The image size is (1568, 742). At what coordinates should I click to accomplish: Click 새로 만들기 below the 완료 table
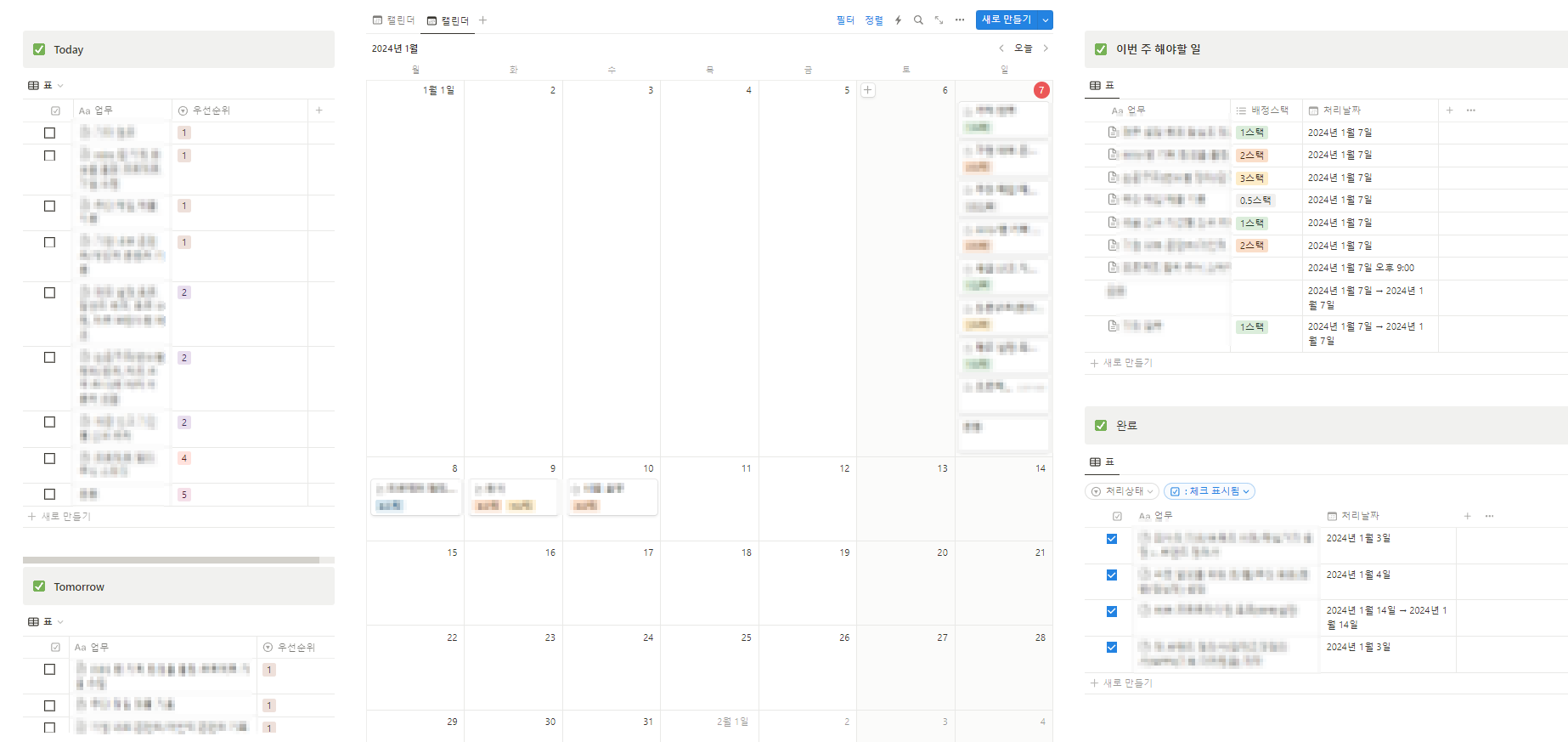coord(1121,683)
